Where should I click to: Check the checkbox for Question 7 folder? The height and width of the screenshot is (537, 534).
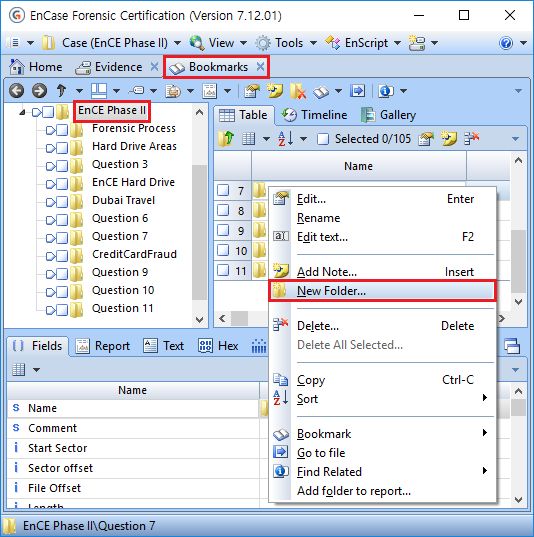click(x=62, y=237)
